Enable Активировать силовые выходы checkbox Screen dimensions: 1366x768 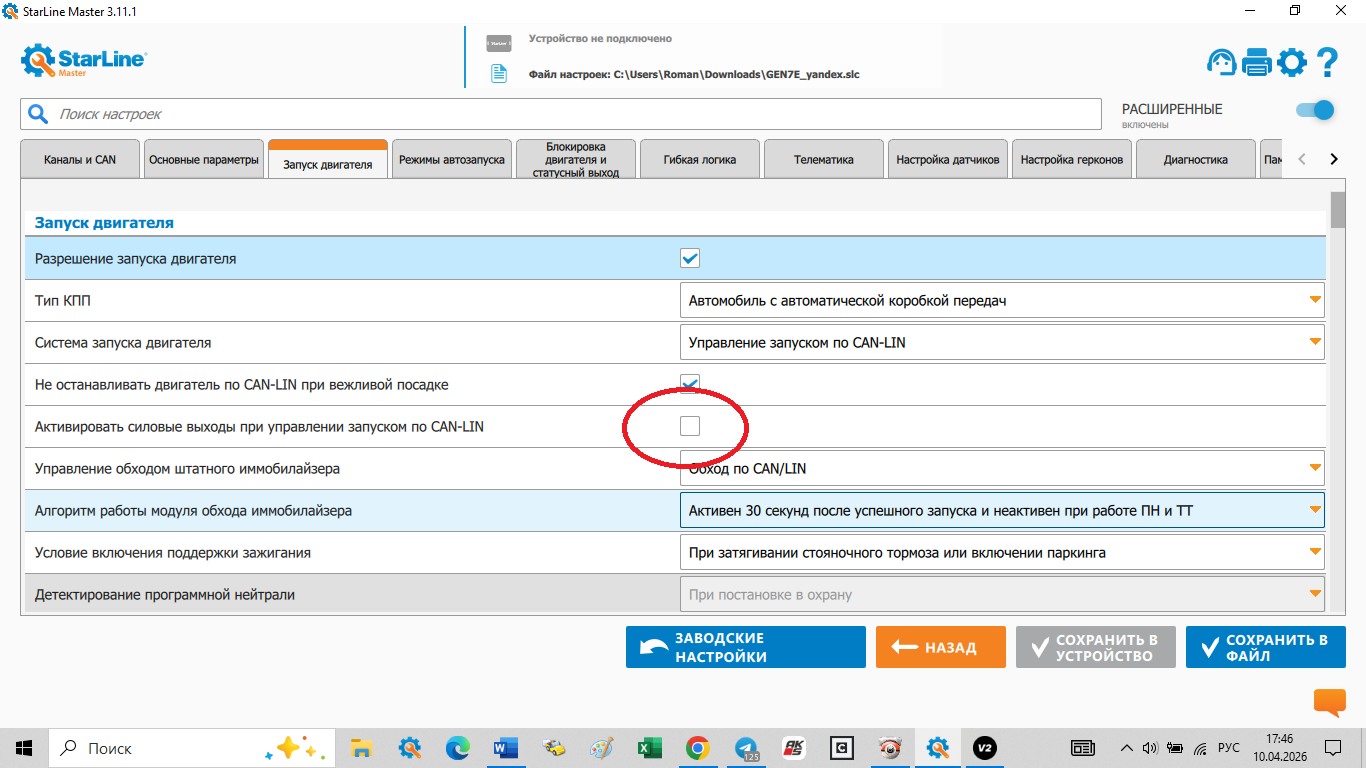coord(690,427)
